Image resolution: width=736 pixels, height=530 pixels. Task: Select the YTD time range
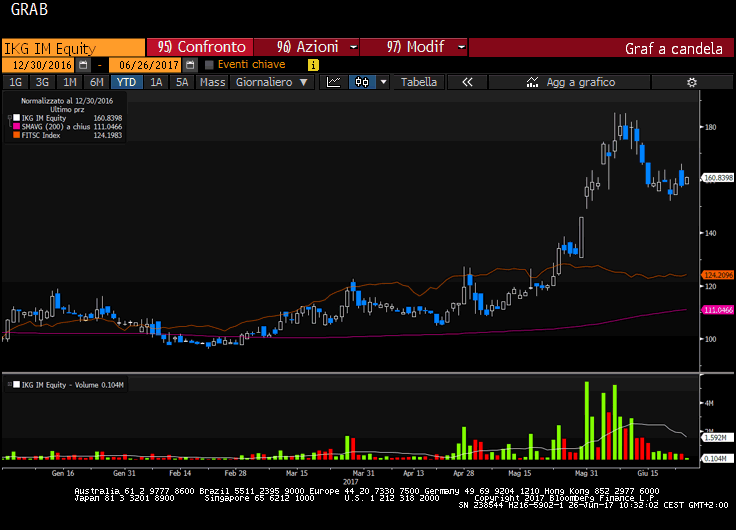(126, 82)
